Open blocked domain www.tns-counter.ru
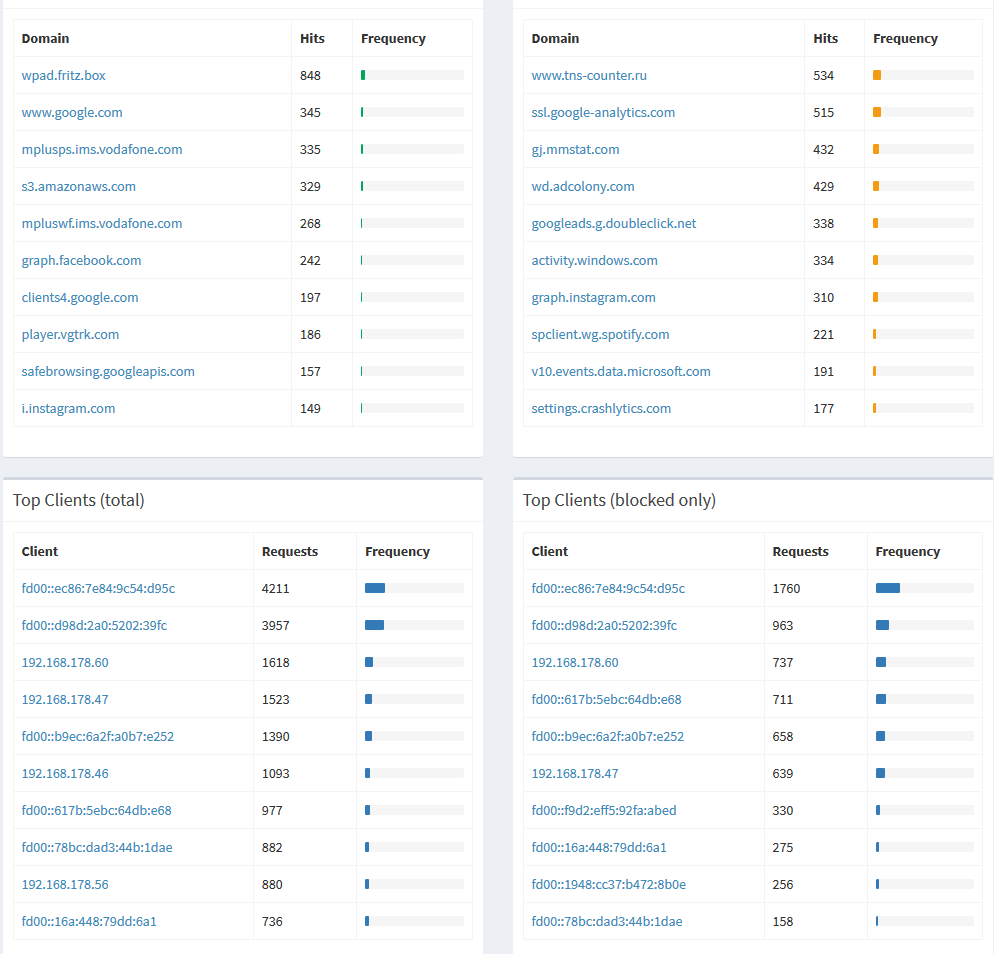 coord(589,75)
